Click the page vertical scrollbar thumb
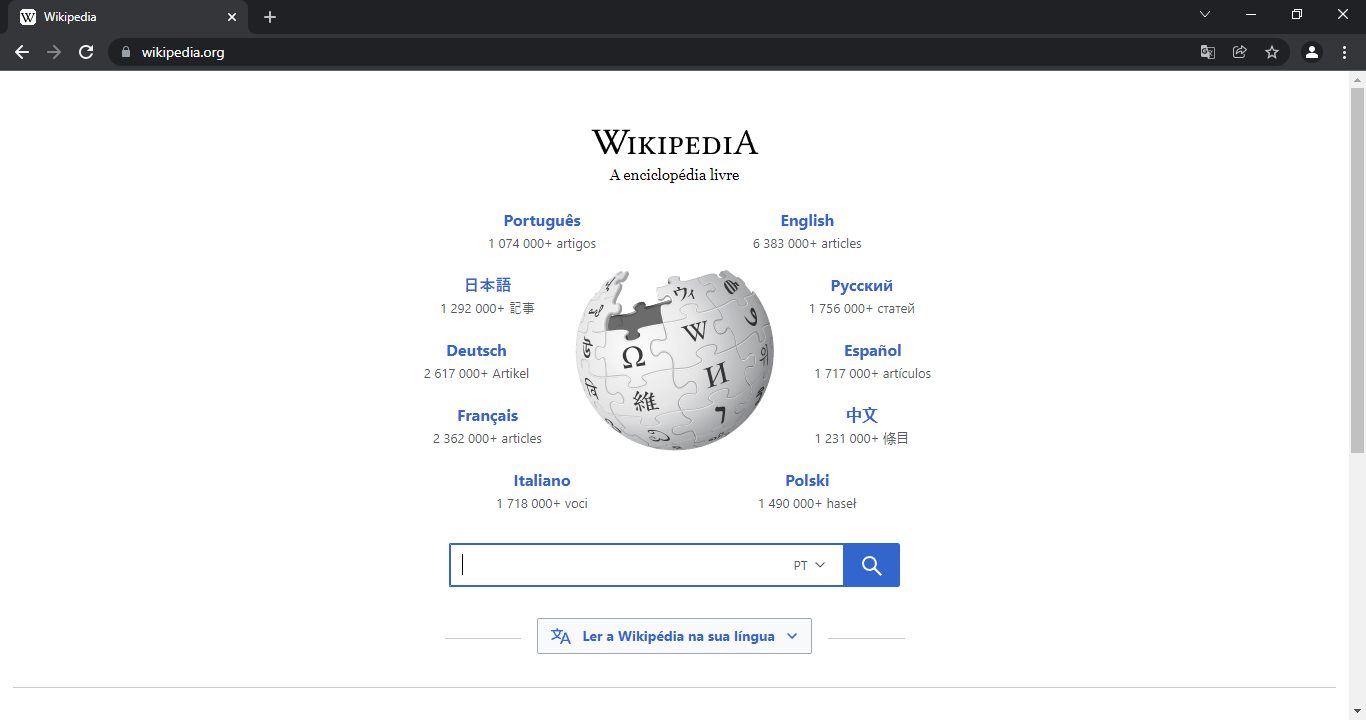 coord(1358,270)
